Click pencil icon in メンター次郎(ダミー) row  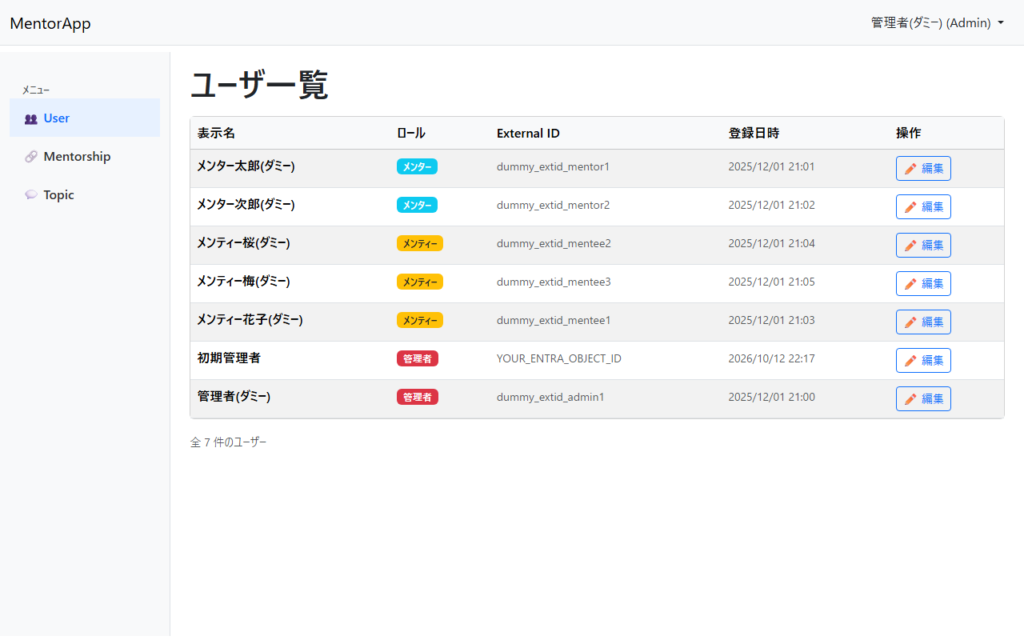(910, 207)
